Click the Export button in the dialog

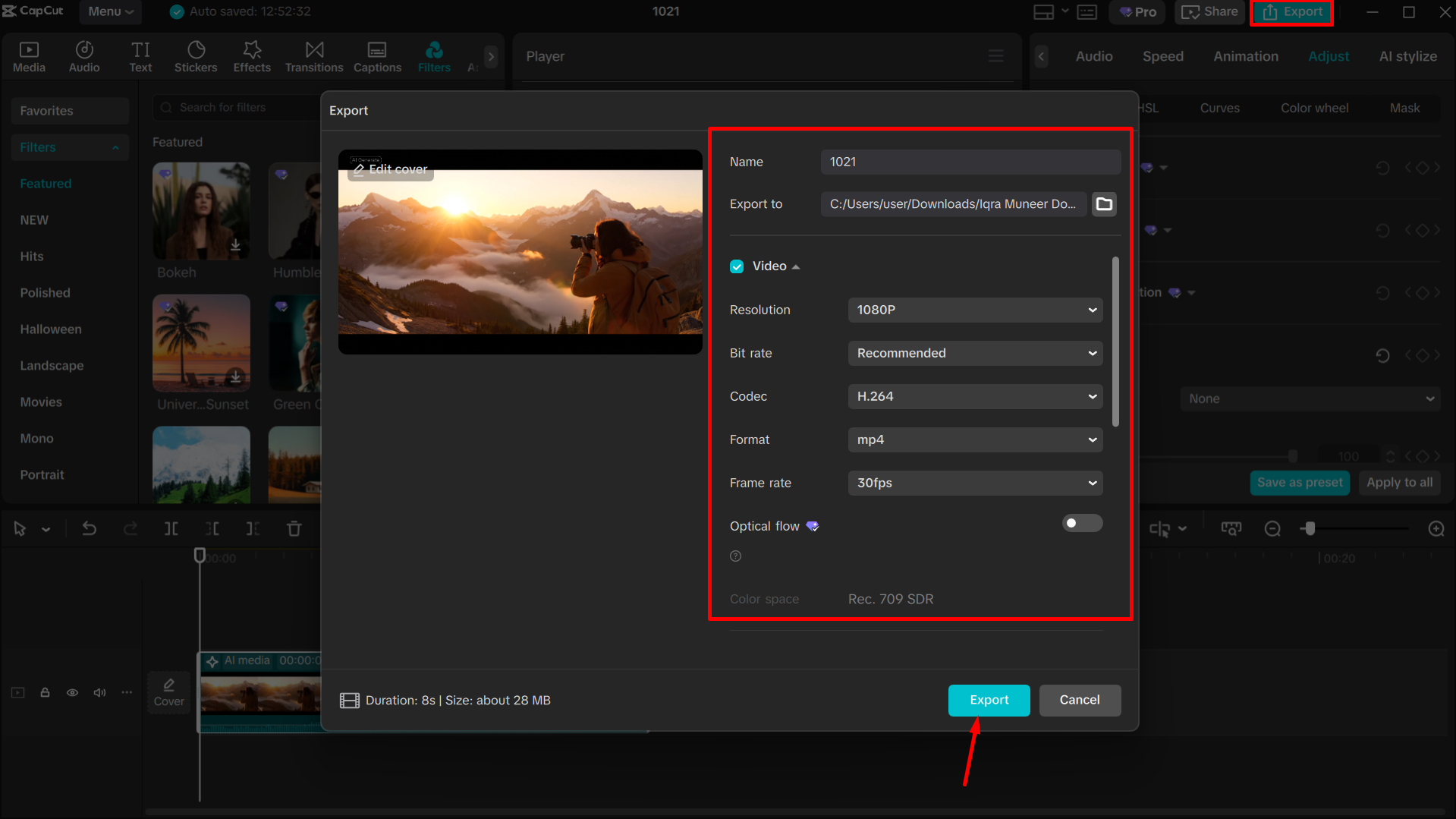tap(989, 700)
